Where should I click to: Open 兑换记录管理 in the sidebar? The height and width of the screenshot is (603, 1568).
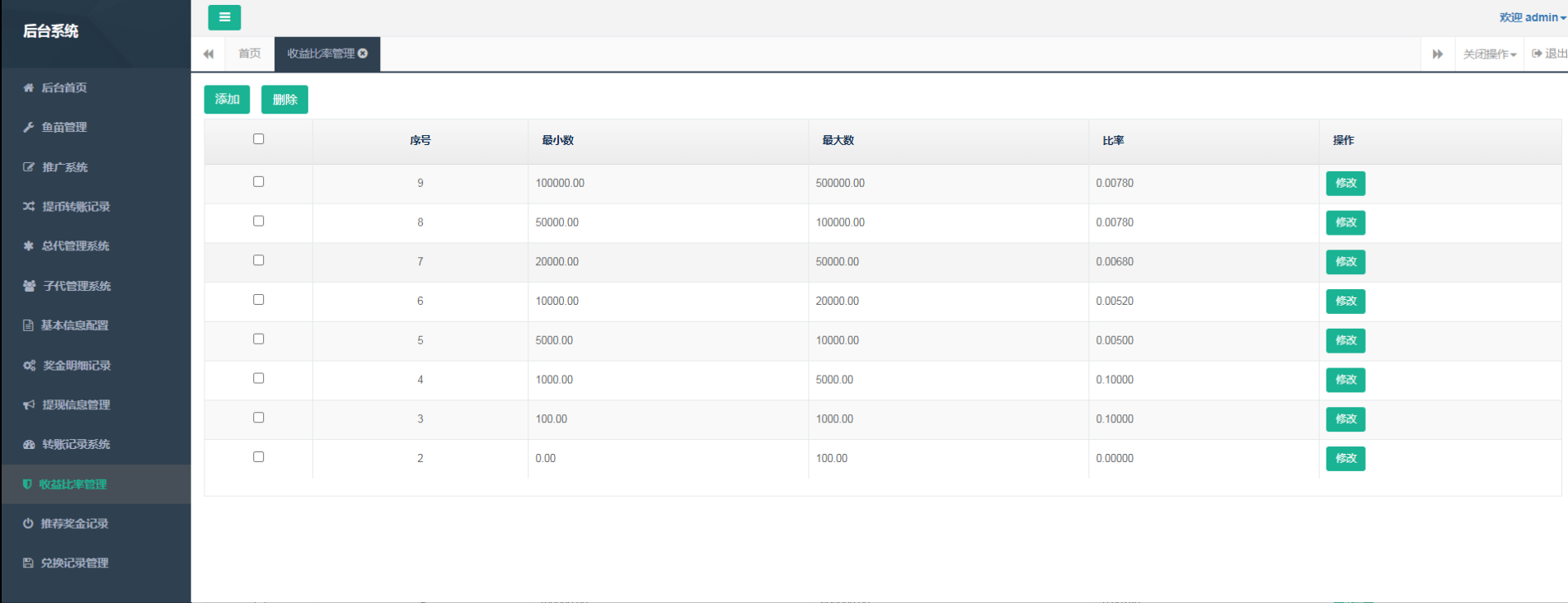coord(74,563)
